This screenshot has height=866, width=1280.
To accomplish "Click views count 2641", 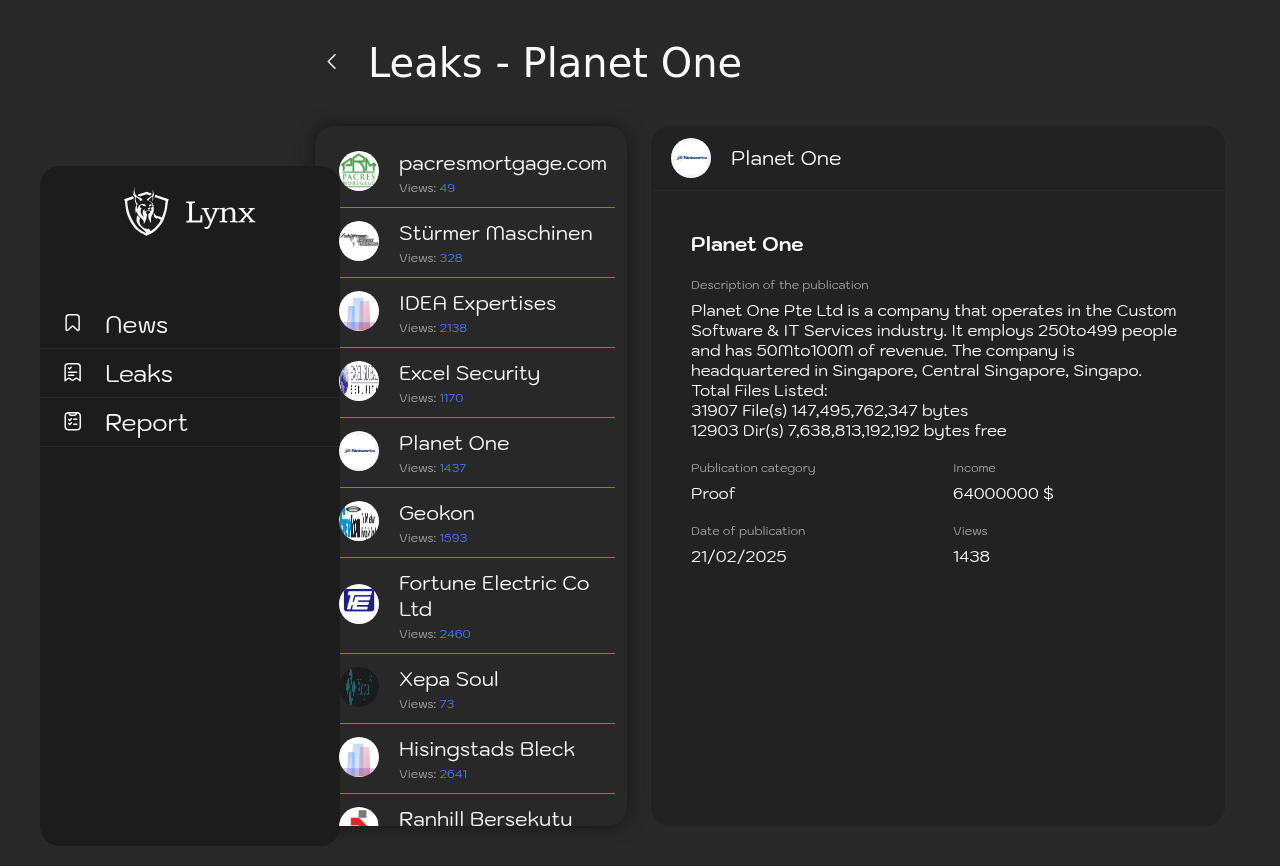I will (x=453, y=774).
